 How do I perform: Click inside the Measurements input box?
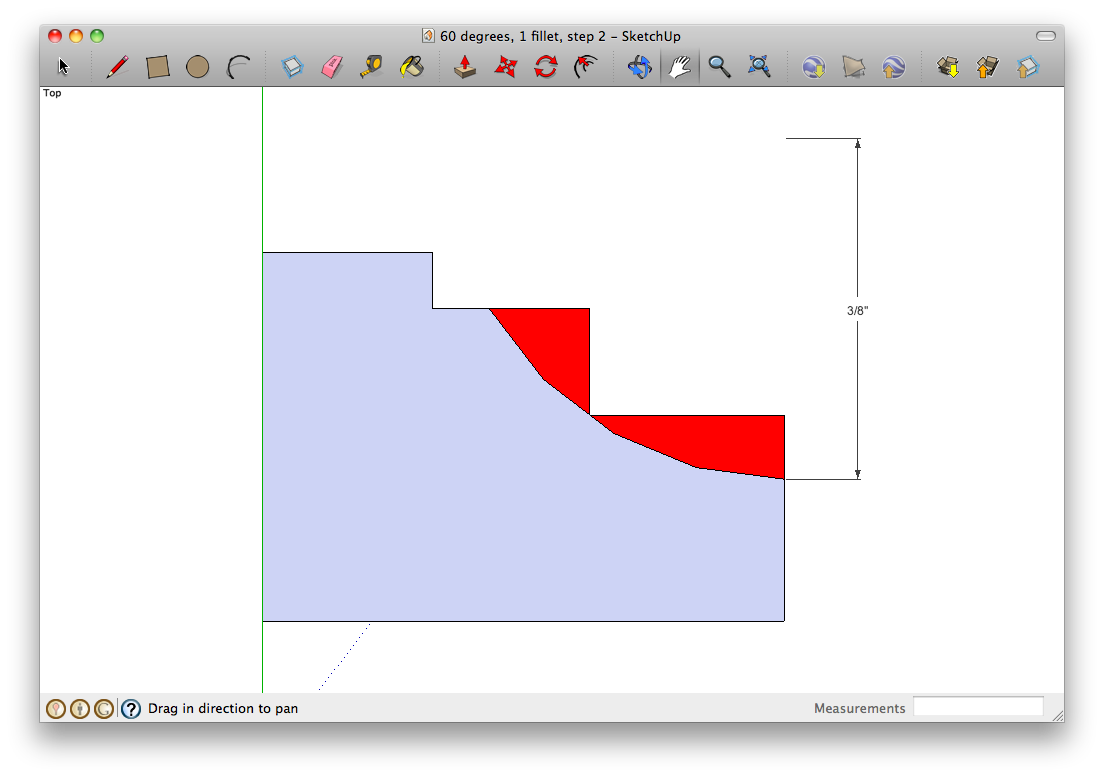point(978,706)
